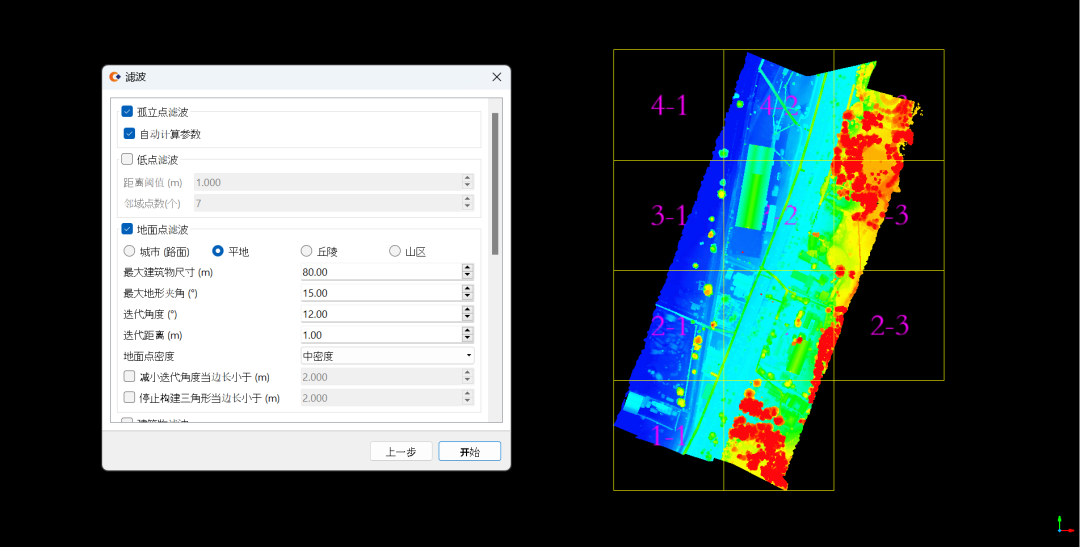Screen dimensions: 1080x547
Task: Click the app logo in the 滤波 title bar
Action: [116, 77]
